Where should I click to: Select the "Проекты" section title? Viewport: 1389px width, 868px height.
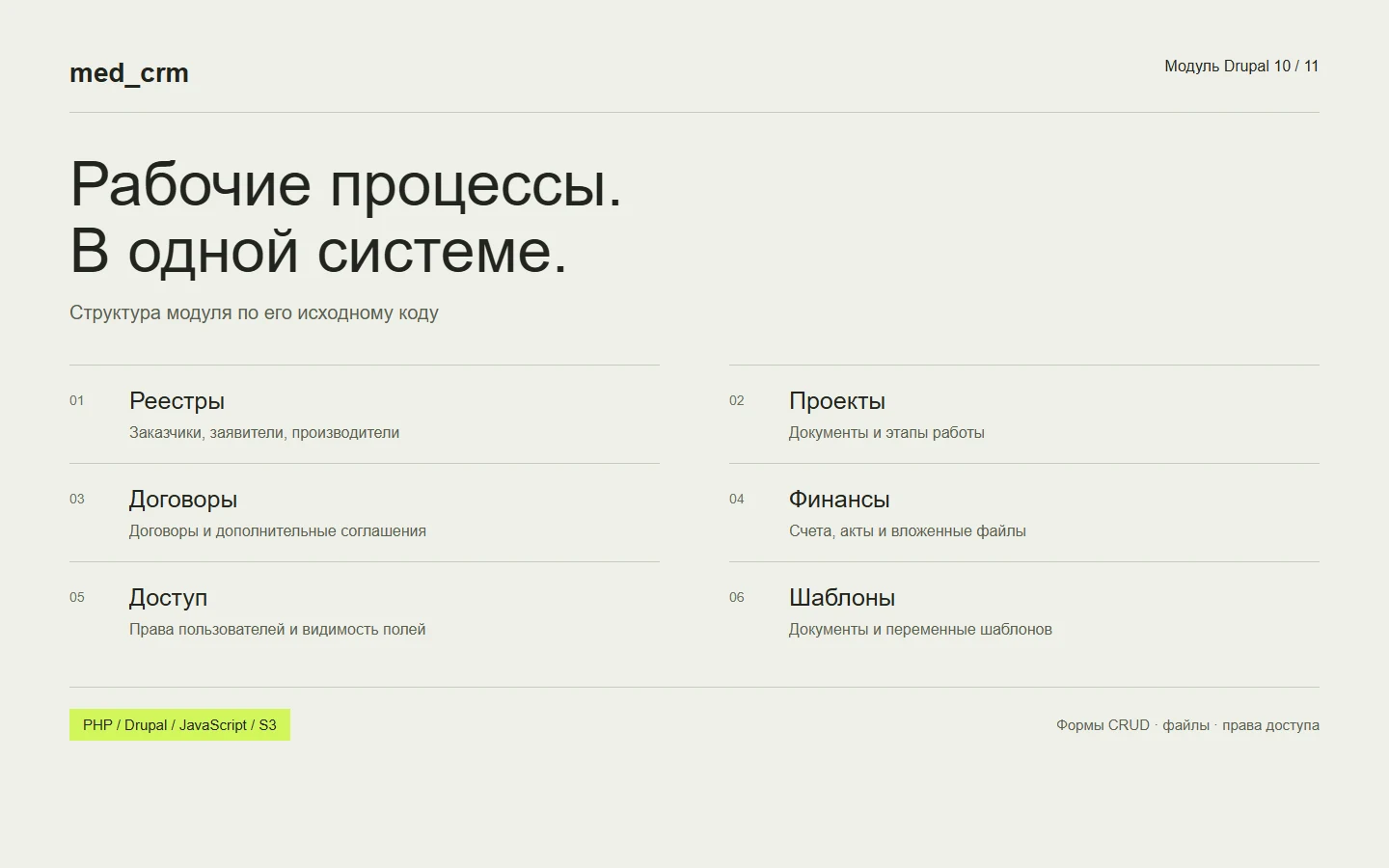pos(837,401)
